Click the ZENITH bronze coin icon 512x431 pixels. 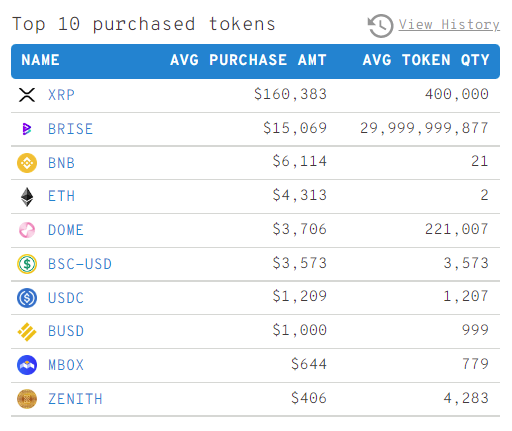tap(27, 399)
